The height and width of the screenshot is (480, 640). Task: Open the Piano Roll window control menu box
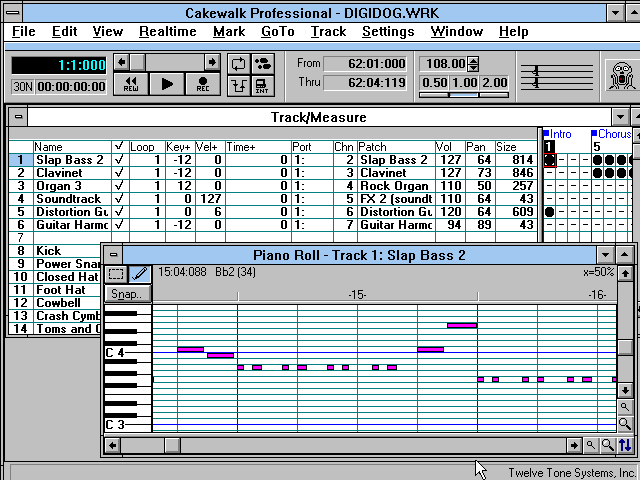pos(113,255)
